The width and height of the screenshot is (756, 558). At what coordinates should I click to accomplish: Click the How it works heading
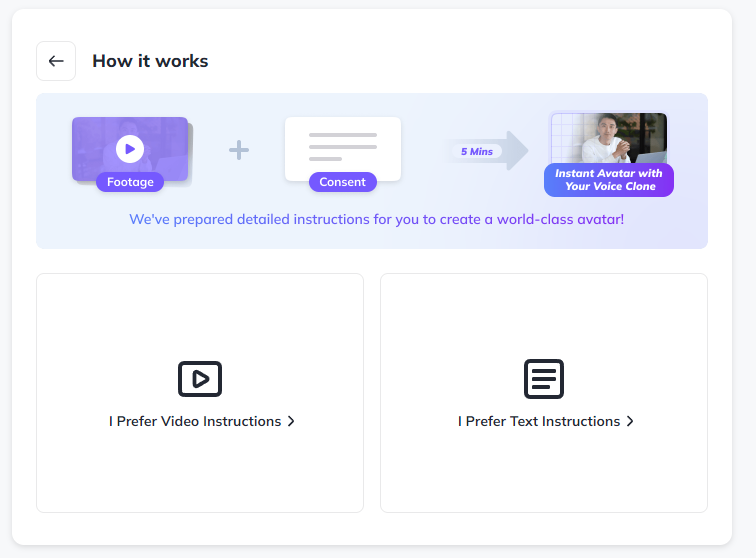click(x=150, y=61)
